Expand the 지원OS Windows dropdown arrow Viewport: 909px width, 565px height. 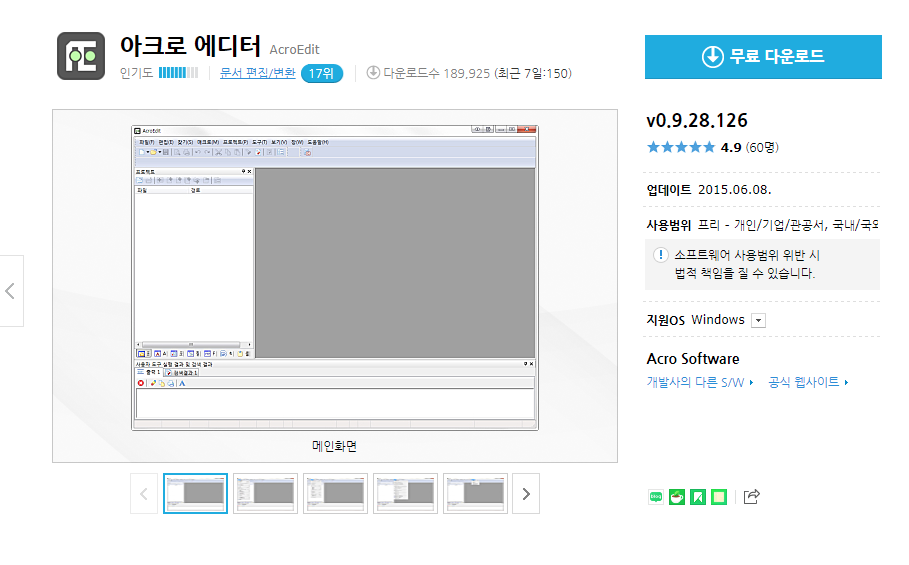(758, 320)
